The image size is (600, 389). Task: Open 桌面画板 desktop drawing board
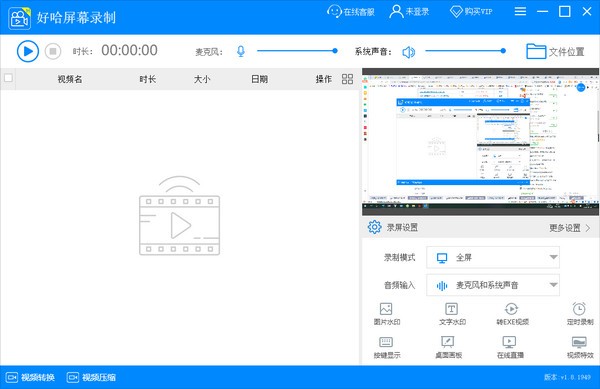click(x=448, y=347)
